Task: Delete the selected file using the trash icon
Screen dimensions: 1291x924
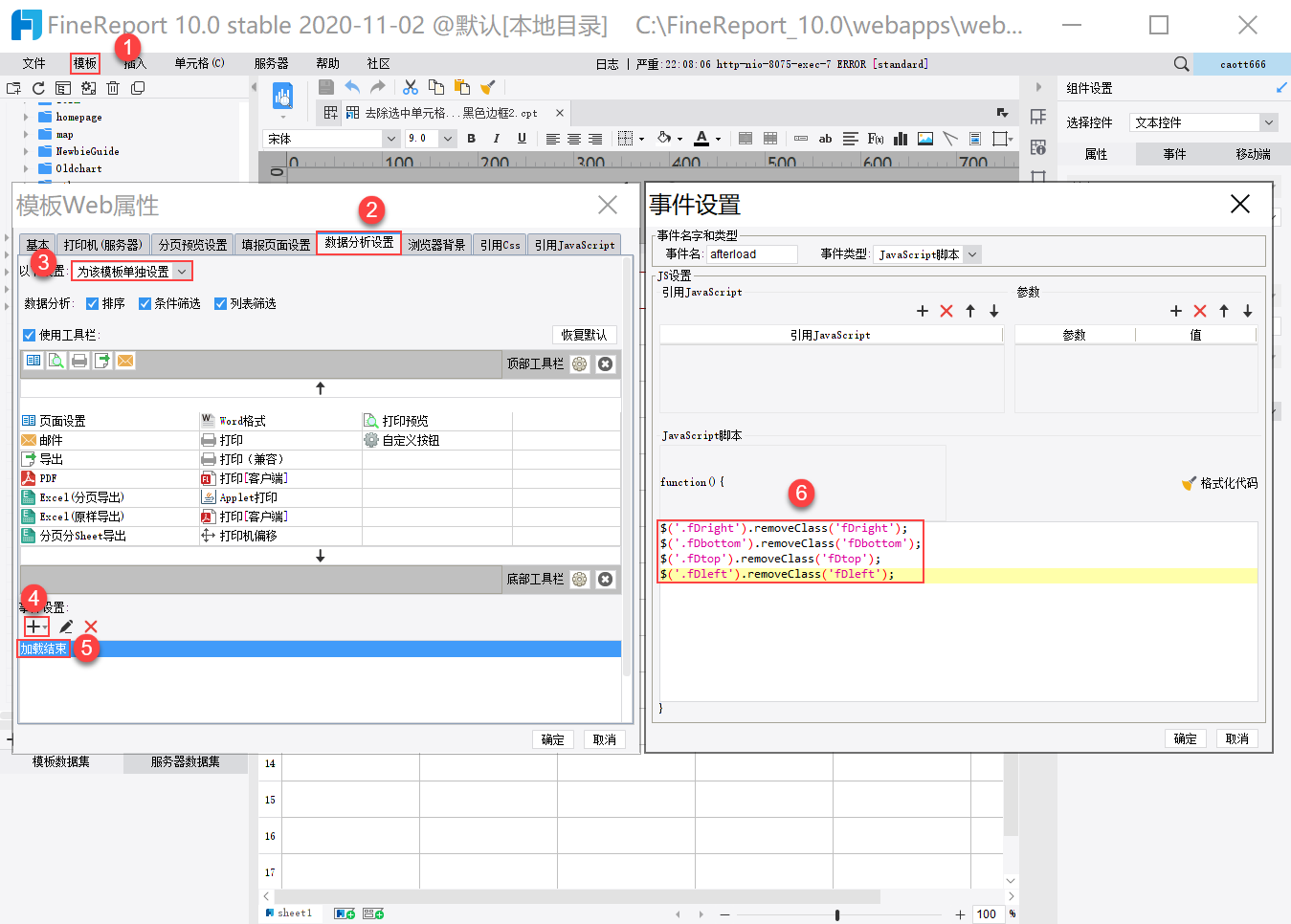Action: [113, 88]
